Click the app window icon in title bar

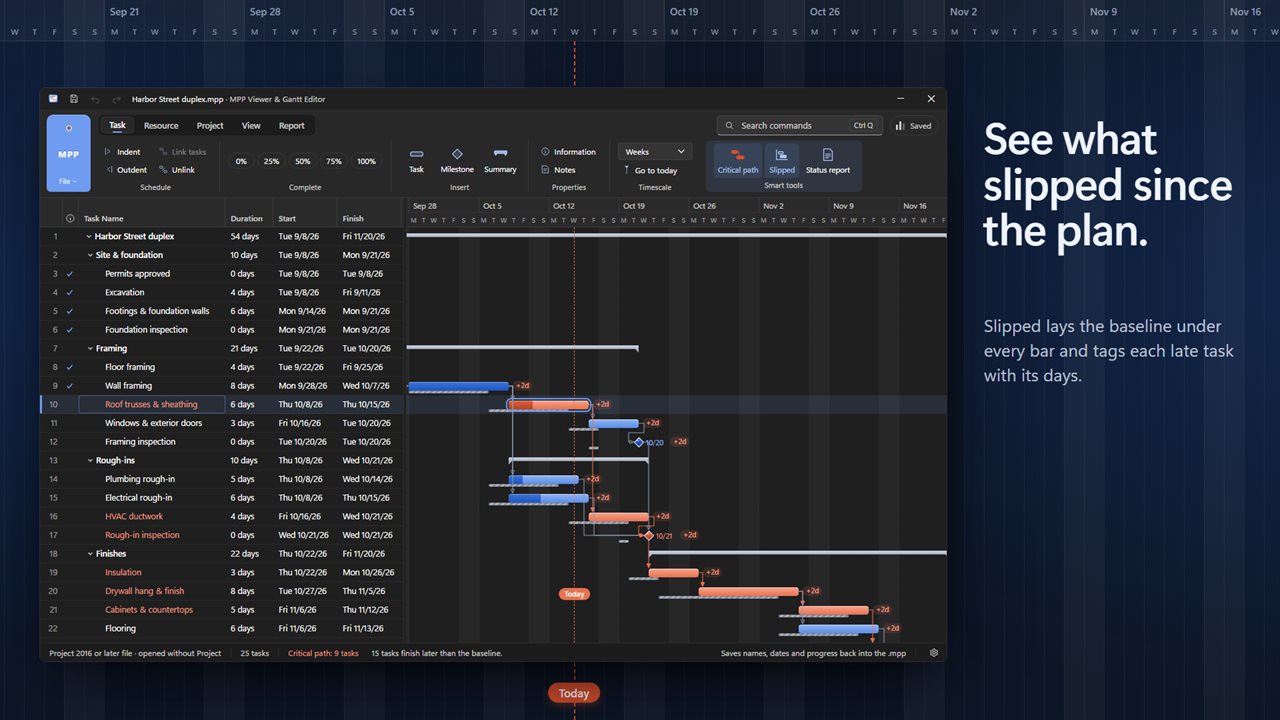[53, 99]
